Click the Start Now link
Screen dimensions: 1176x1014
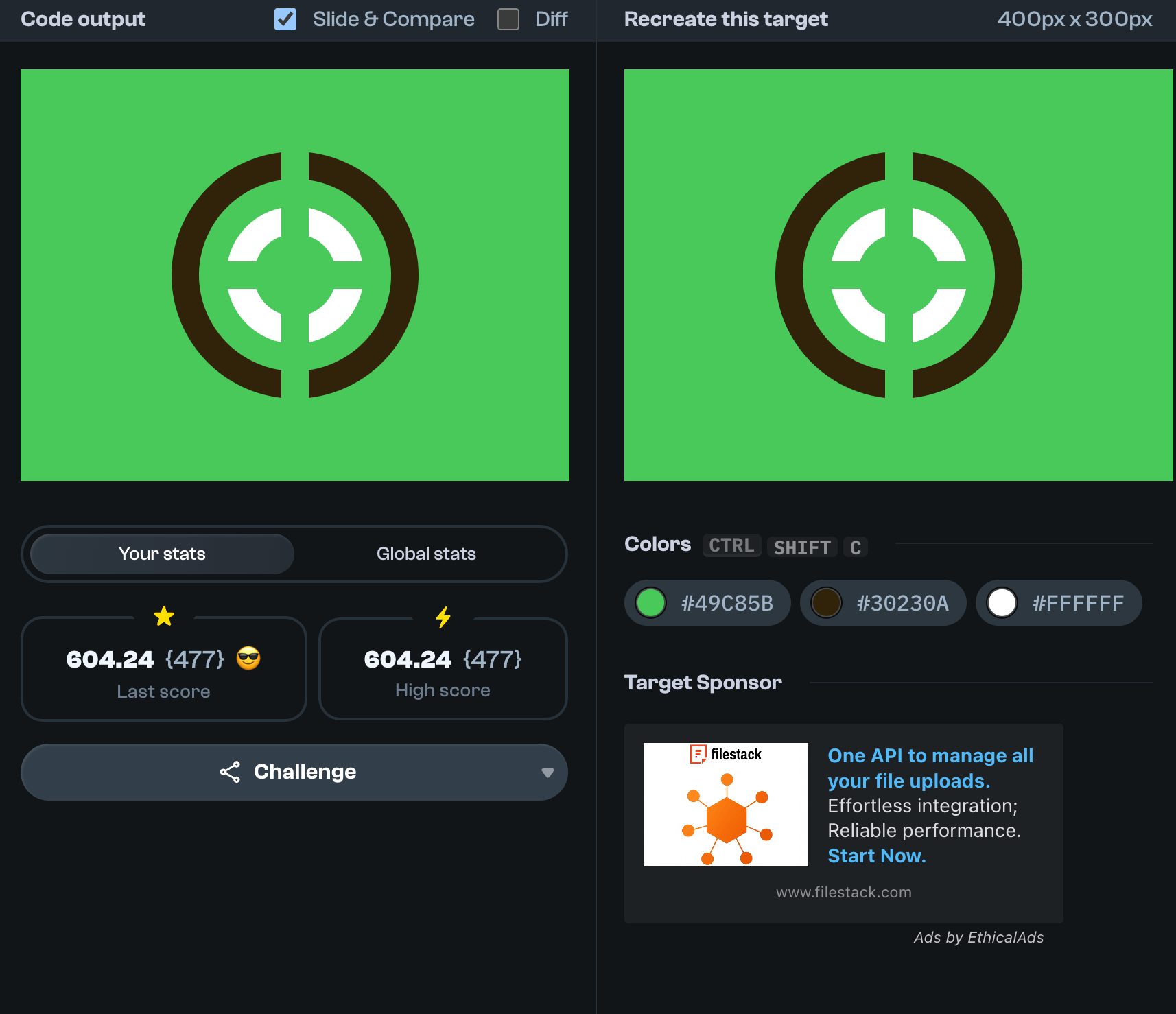coord(876,856)
